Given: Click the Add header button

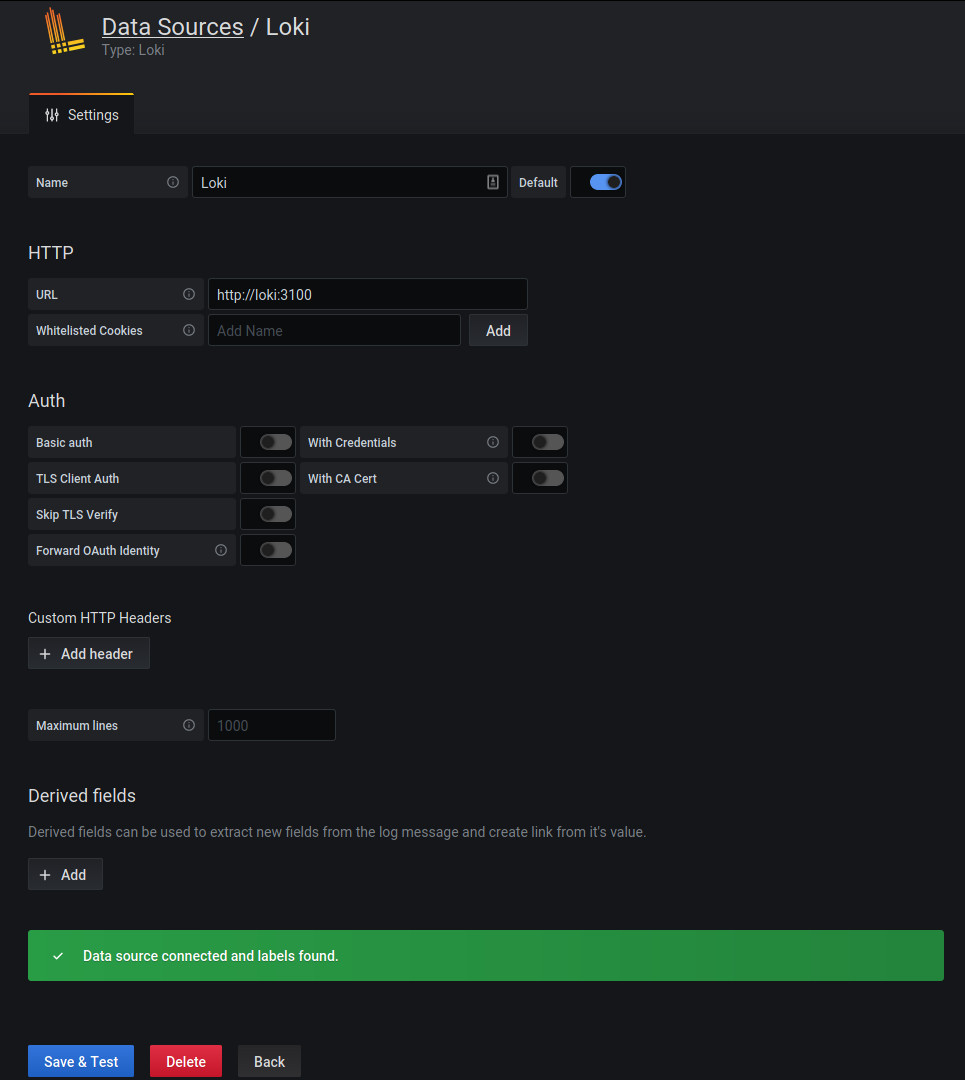Looking at the screenshot, I should (x=89, y=653).
